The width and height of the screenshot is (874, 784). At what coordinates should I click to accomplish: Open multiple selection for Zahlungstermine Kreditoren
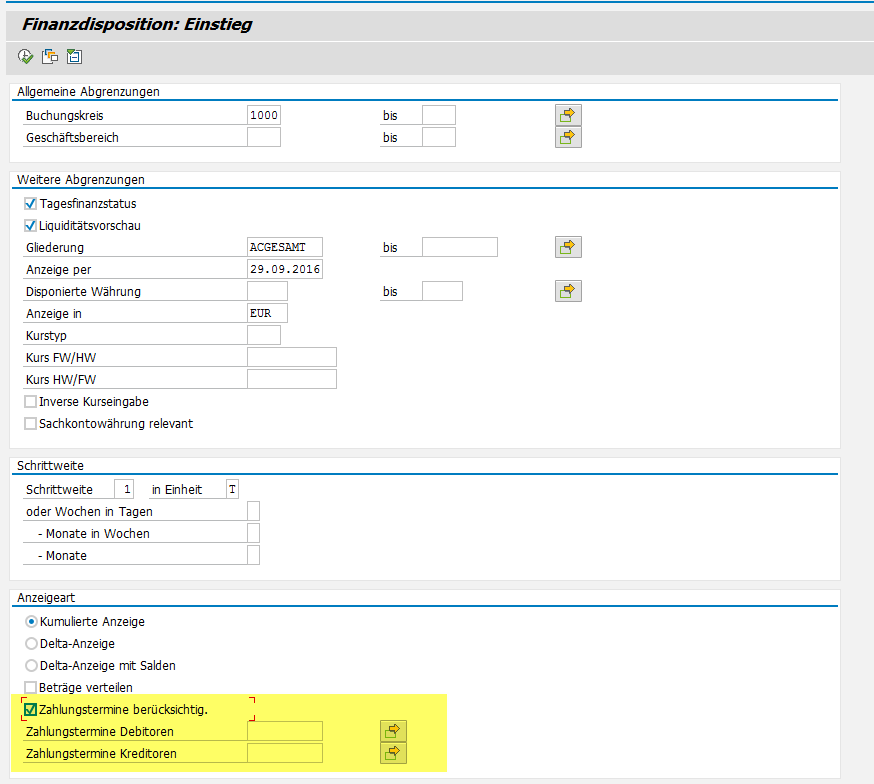tap(393, 752)
